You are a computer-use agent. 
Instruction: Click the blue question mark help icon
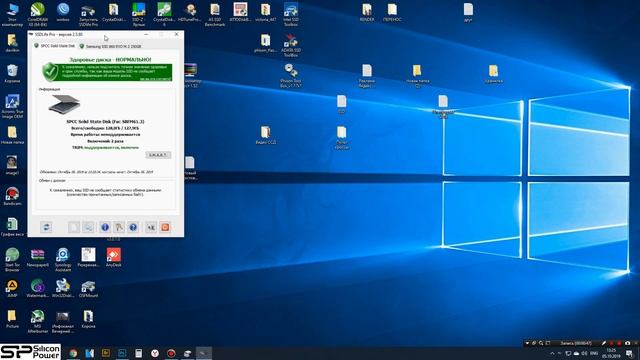click(x=133, y=227)
